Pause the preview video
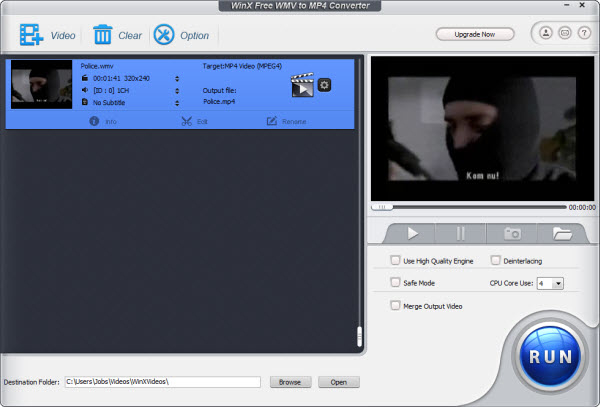The image size is (600, 407). point(460,233)
